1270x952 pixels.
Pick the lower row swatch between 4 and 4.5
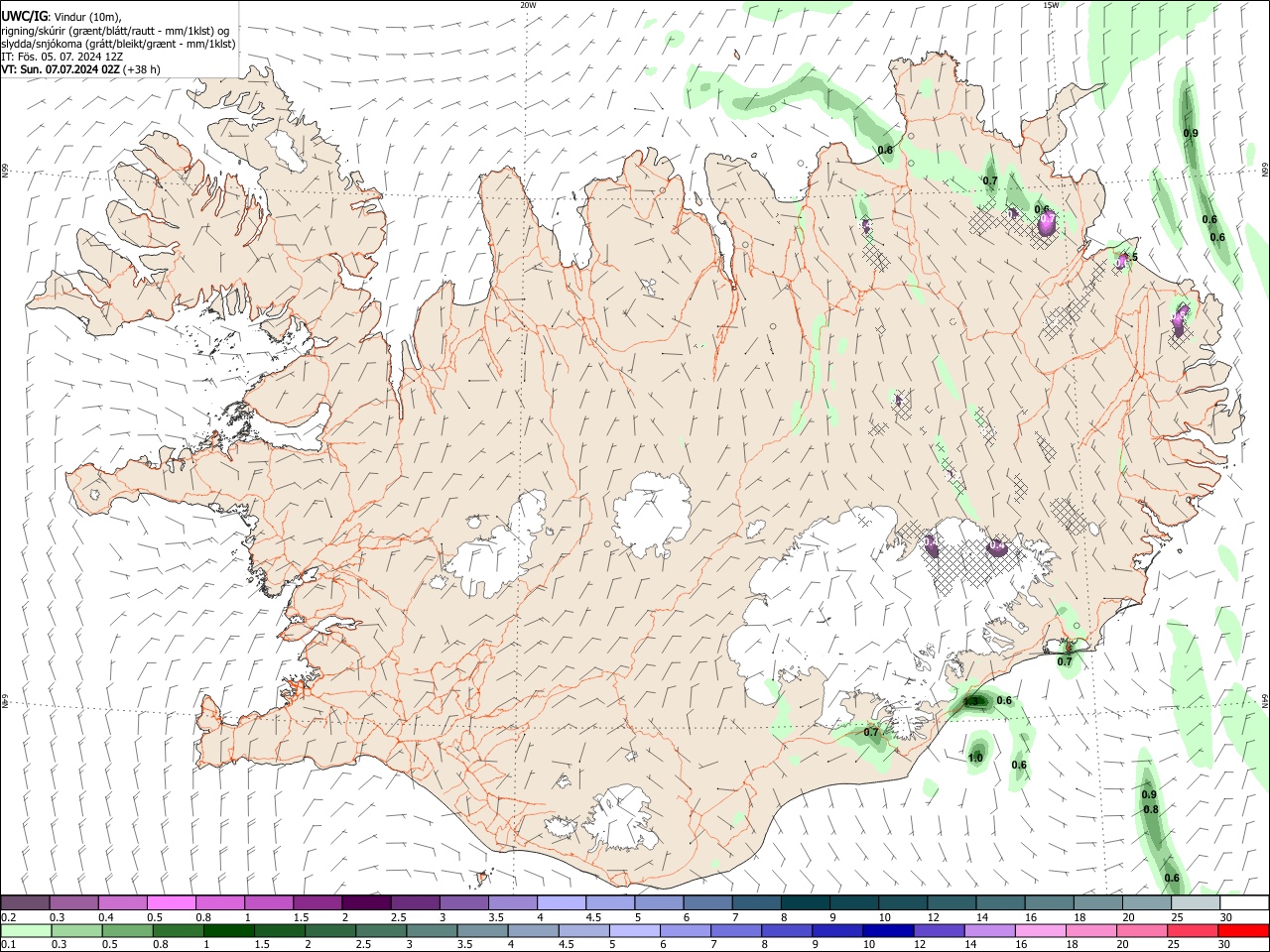tap(532, 931)
